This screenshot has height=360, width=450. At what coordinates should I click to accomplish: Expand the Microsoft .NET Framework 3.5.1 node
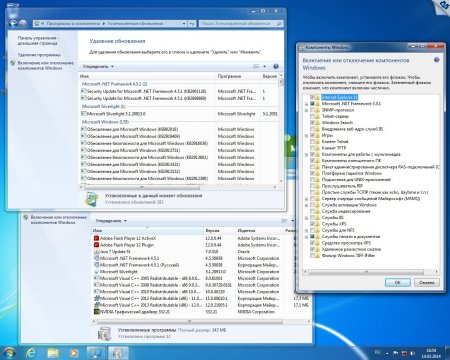coord(306,104)
